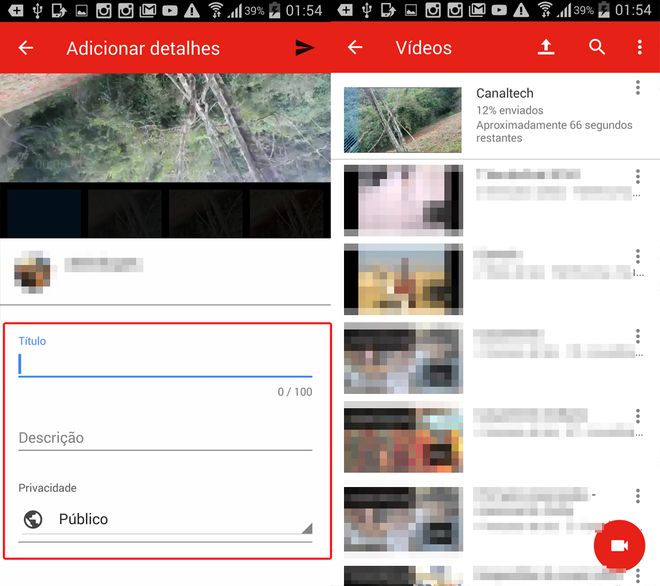Open search in the Vídeos toolbar

click(597, 47)
